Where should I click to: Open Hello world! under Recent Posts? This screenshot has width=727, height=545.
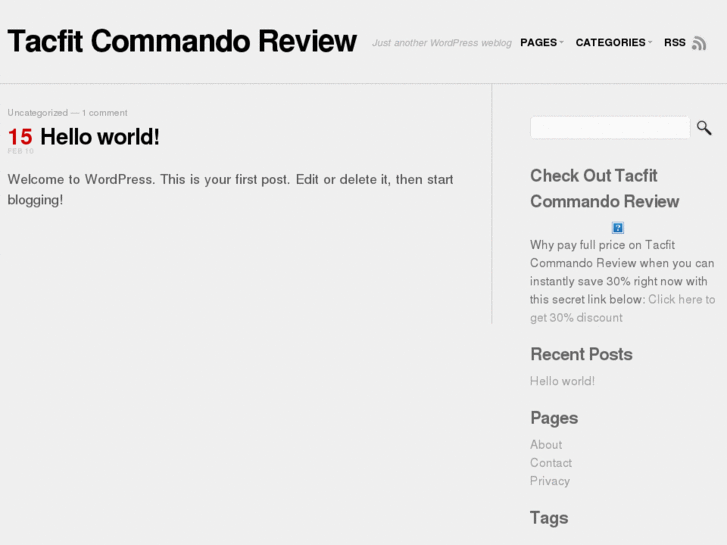click(x=562, y=381)
